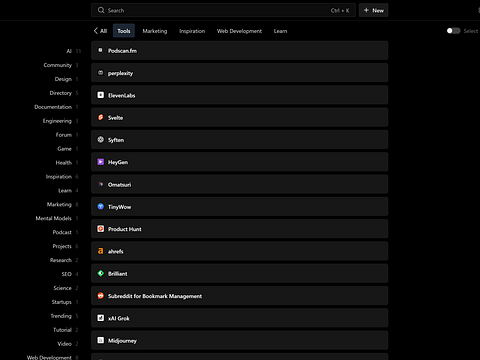
Task: Open the Podscan.fm bookmark
Action: coord(239,51)
